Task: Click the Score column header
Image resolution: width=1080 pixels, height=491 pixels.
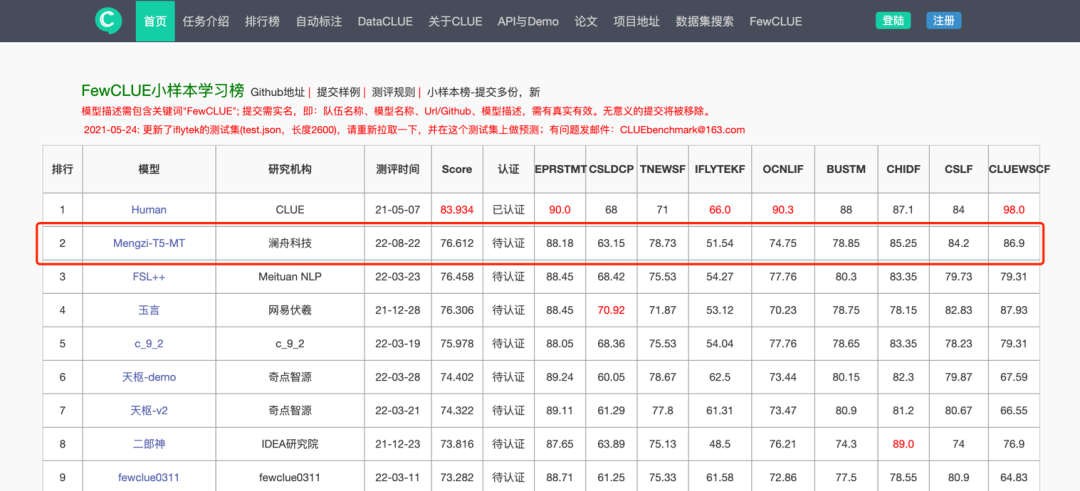Action: click(457, 169)
